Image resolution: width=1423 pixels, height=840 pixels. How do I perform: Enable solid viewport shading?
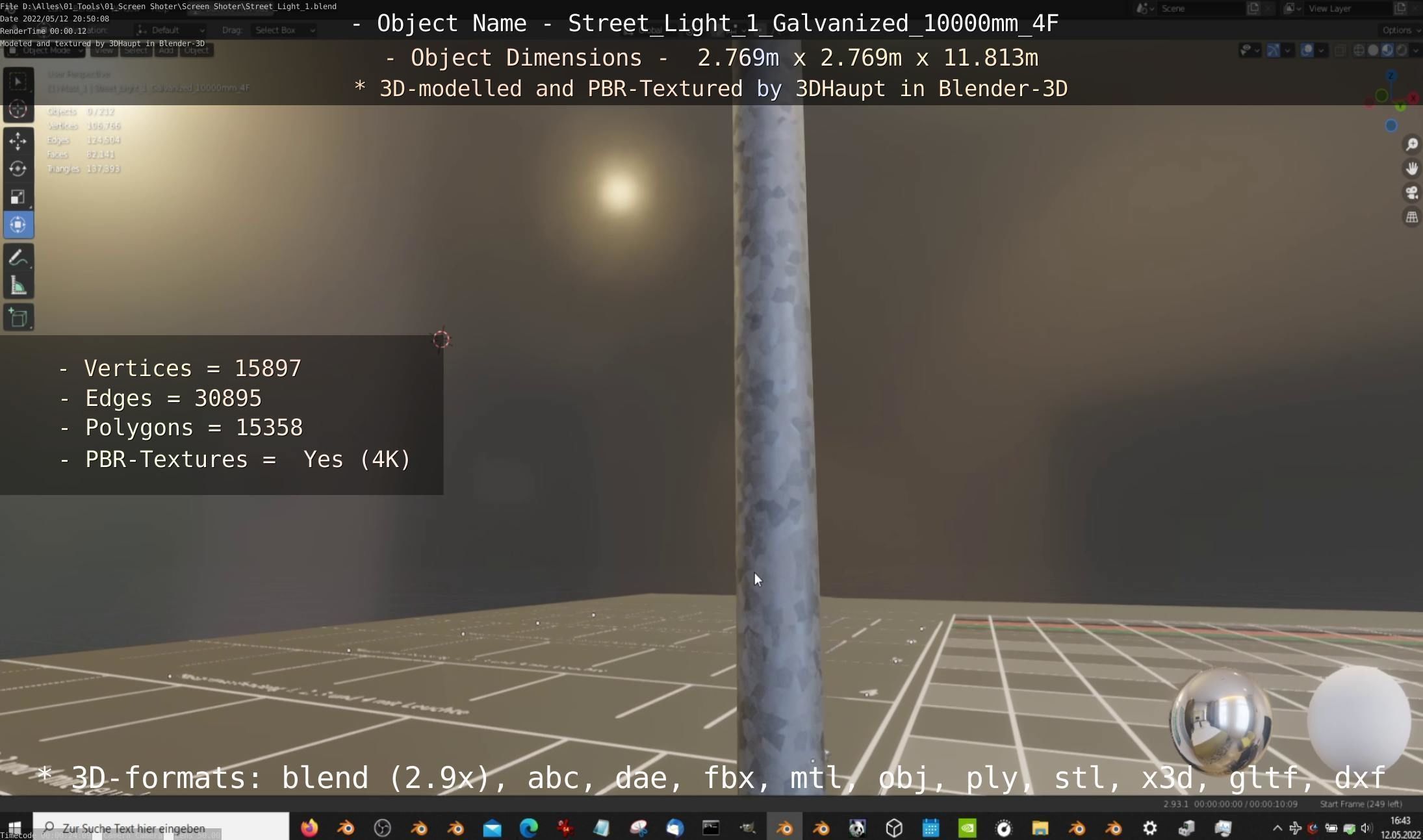coord(1373,50)
